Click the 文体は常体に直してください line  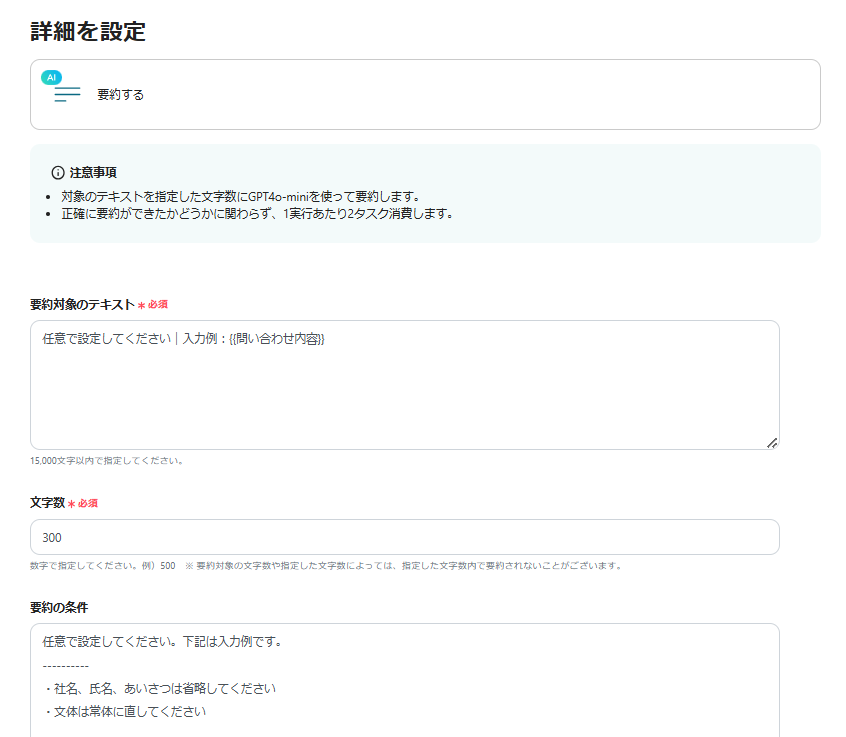coord(125,712)
